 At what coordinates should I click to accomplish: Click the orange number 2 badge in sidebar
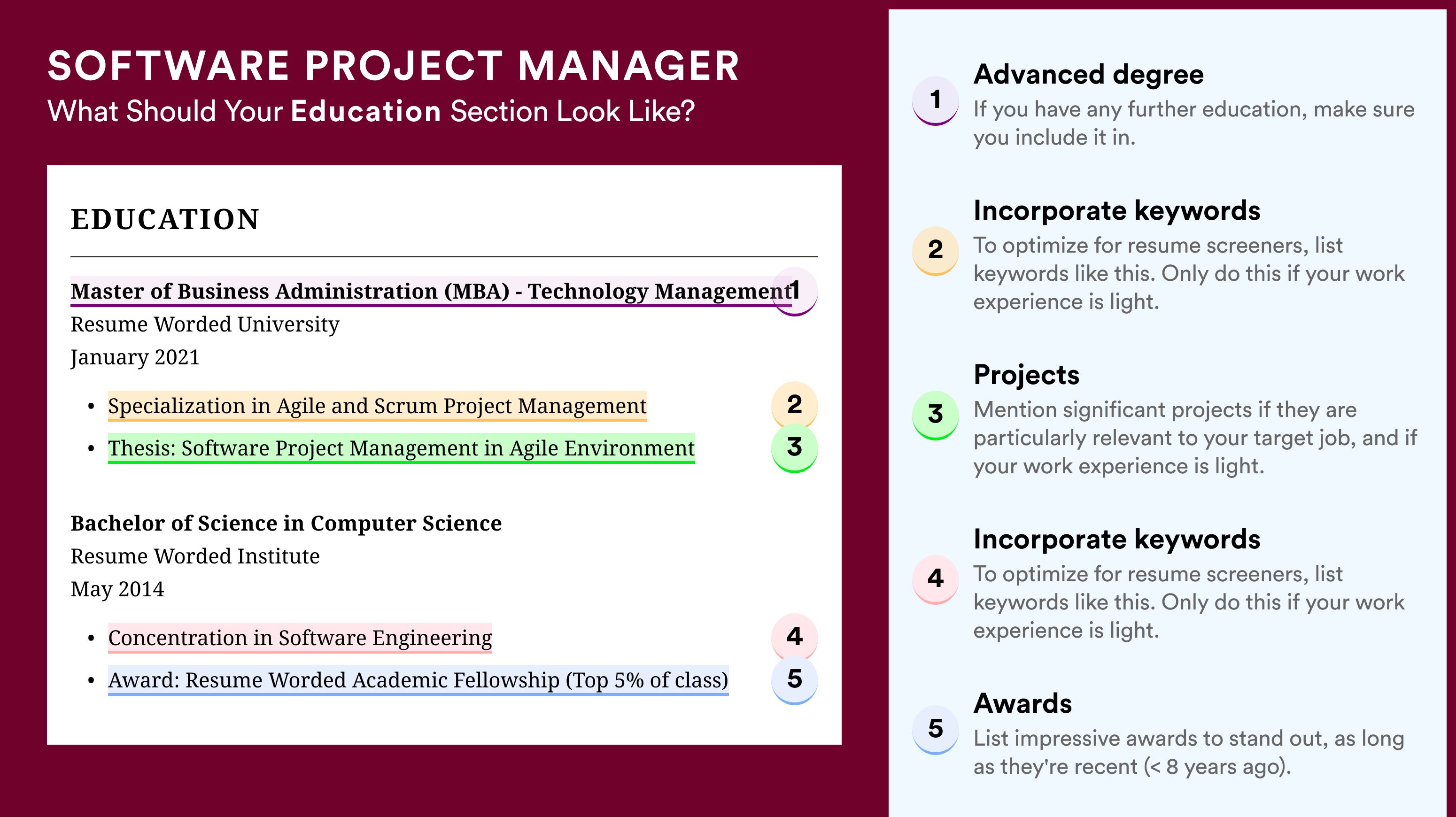click(x=936, y=250)
